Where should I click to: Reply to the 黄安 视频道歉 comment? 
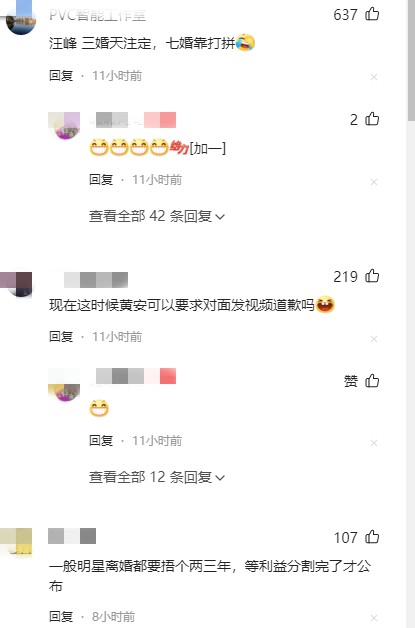pyautogui.click(x=61, y=336)
